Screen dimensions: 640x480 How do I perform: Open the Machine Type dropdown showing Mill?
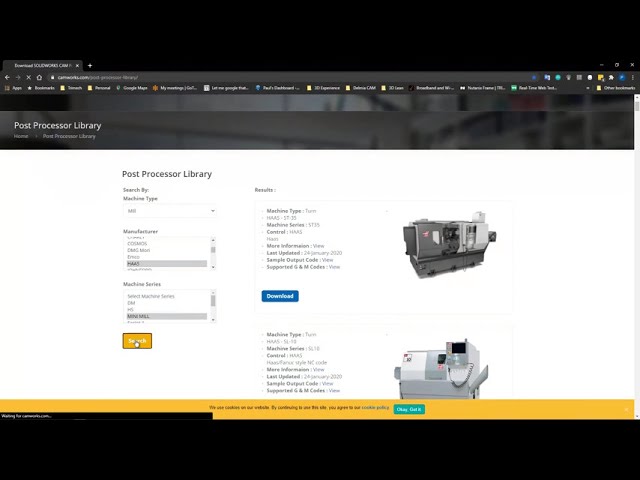170,211
